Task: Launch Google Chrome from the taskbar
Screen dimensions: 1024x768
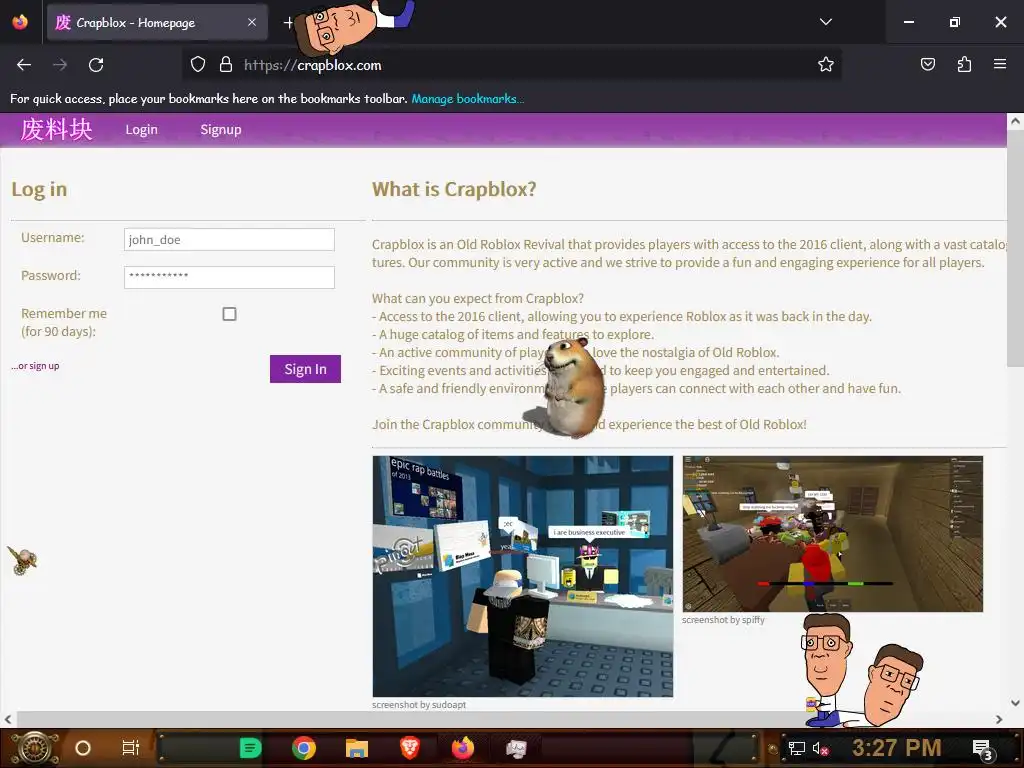Action: click(x=304, y=748)
